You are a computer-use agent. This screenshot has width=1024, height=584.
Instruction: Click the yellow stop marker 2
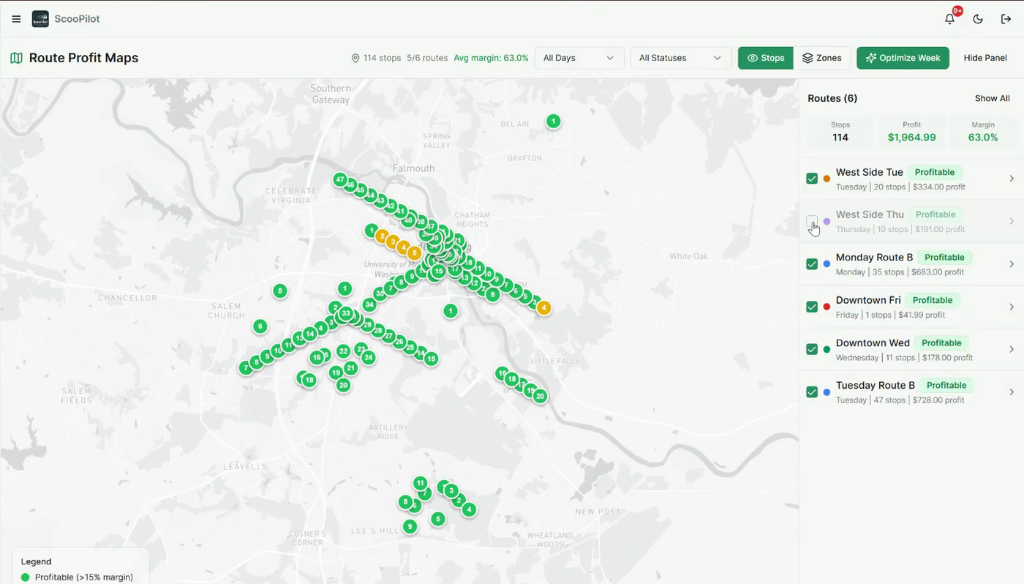click(382, 236)
